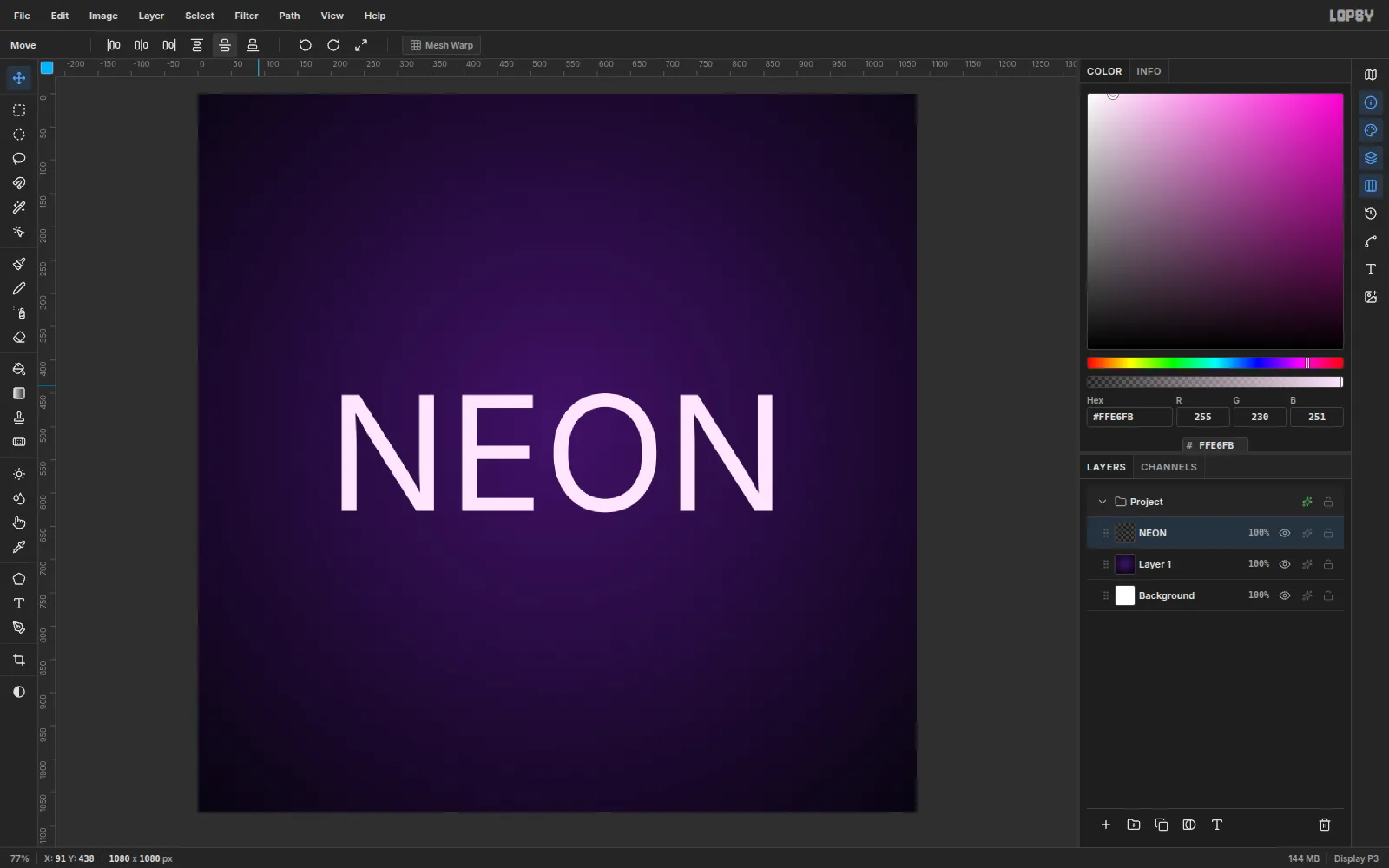This screenshot has width=1389, height=868.
Task: Open the Edit menu
Action: click(60, 16)
